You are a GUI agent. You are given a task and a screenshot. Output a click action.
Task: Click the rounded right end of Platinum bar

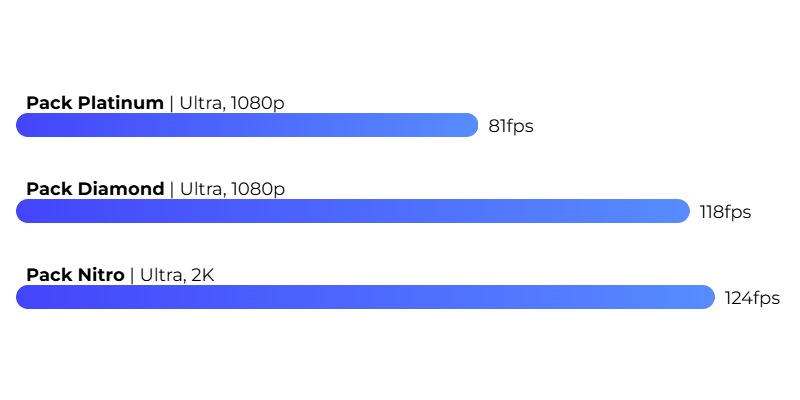[469, 125]
